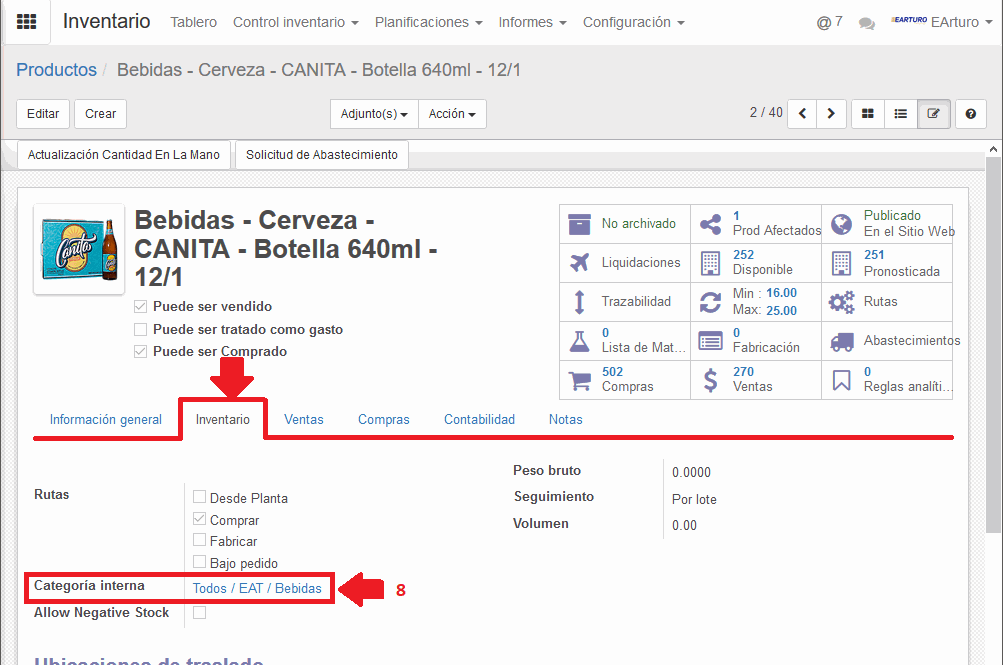Click the Peso bruto value 0.0000
Image resolution: width=1003 pixels, height=665 pixels.
(691, 473)
